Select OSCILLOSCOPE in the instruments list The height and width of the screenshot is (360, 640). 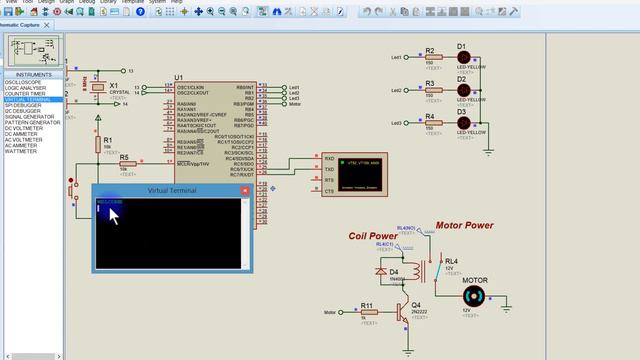(23, 82)
